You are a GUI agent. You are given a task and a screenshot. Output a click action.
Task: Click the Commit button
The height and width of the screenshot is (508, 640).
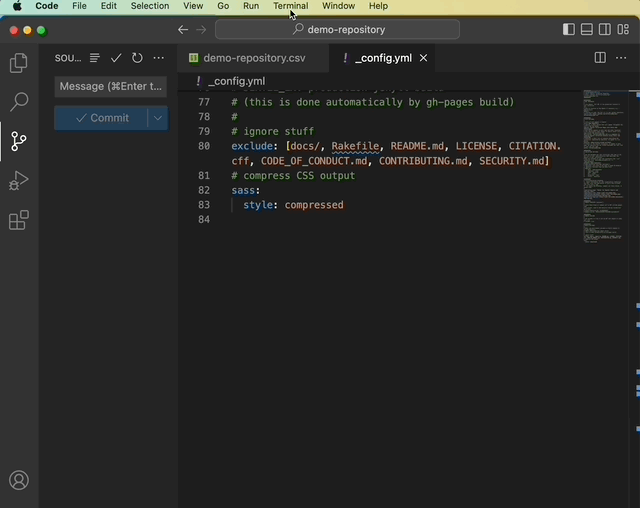coord(101,118)
